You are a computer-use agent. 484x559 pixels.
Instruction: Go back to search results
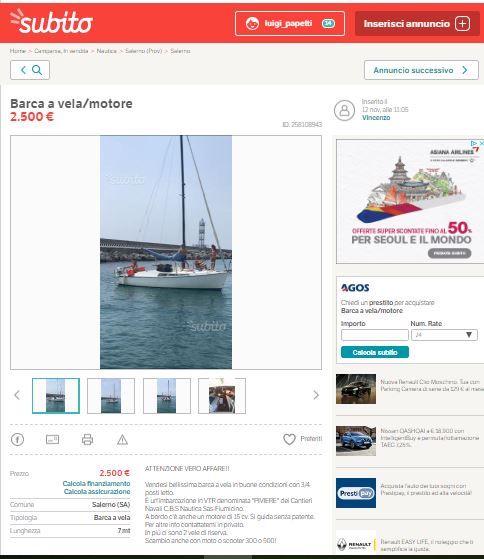coord(30,70)
